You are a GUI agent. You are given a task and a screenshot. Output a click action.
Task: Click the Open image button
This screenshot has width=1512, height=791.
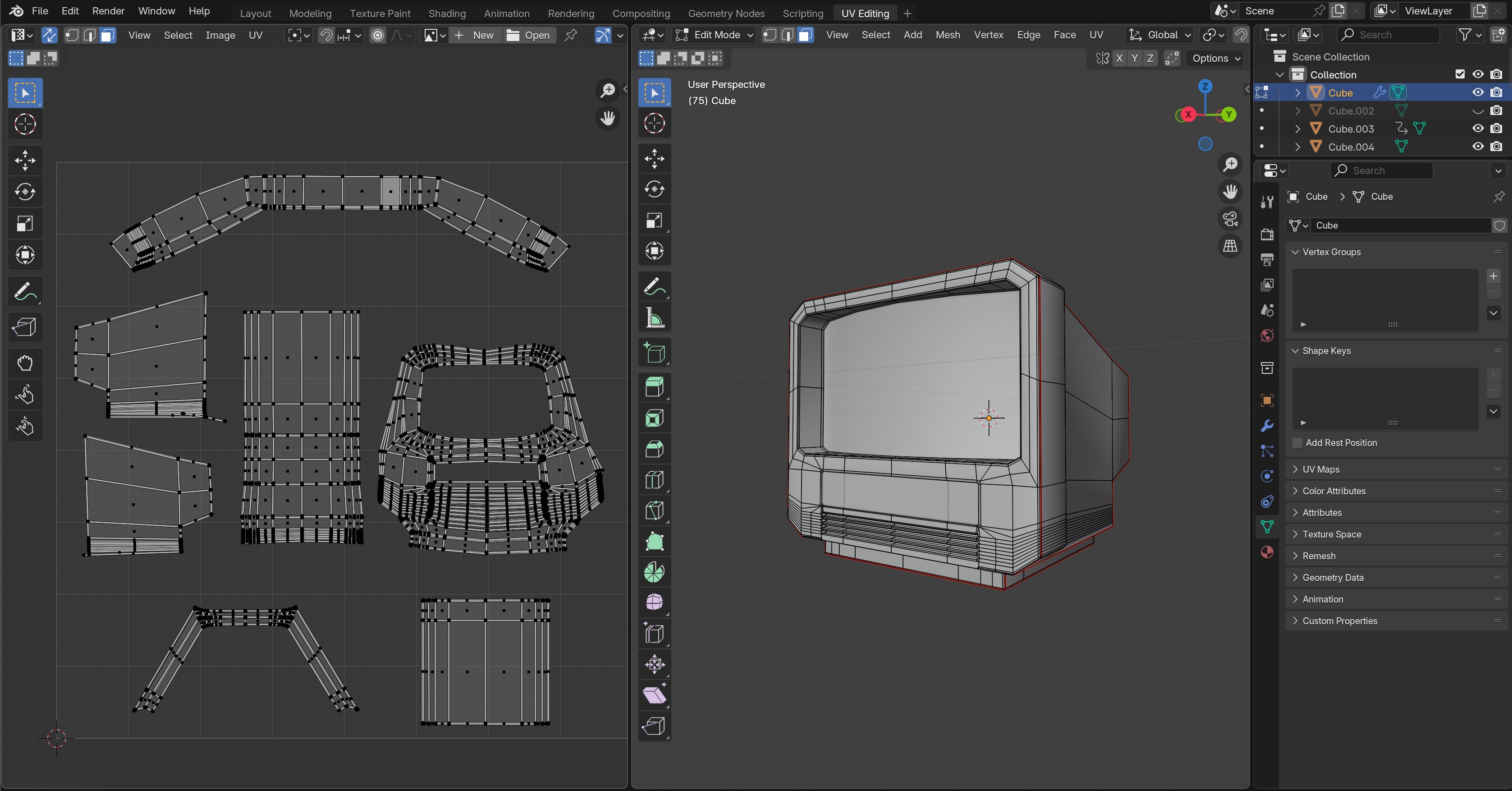tap(528, 35)
